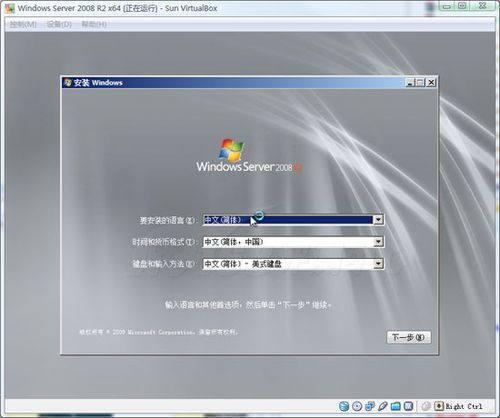This screenshot has height=418, width=500.
Task: Open the 帮助(H) menu in VirtualBox
Action: pos(94,24)
